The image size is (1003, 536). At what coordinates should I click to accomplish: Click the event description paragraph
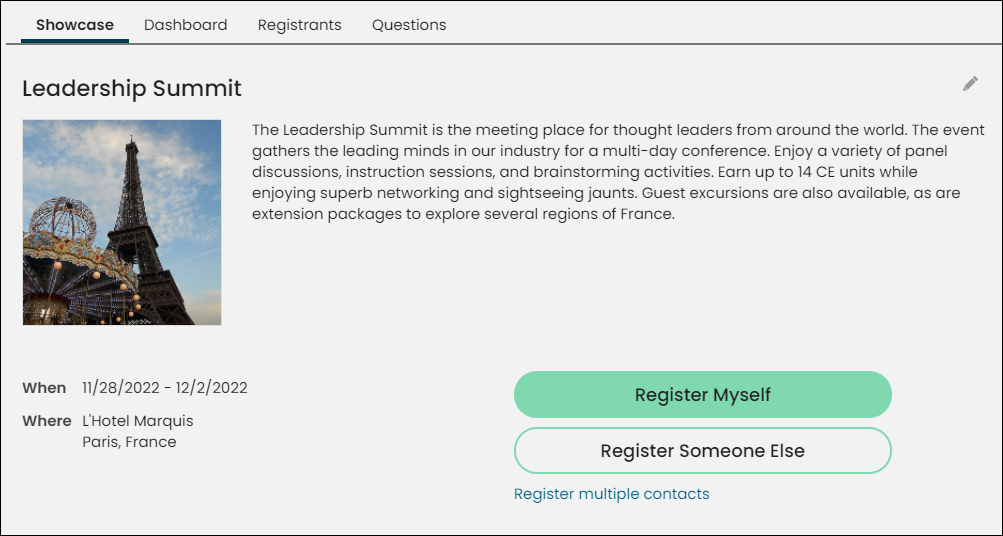pyautogui.click(x=618, y=172)
